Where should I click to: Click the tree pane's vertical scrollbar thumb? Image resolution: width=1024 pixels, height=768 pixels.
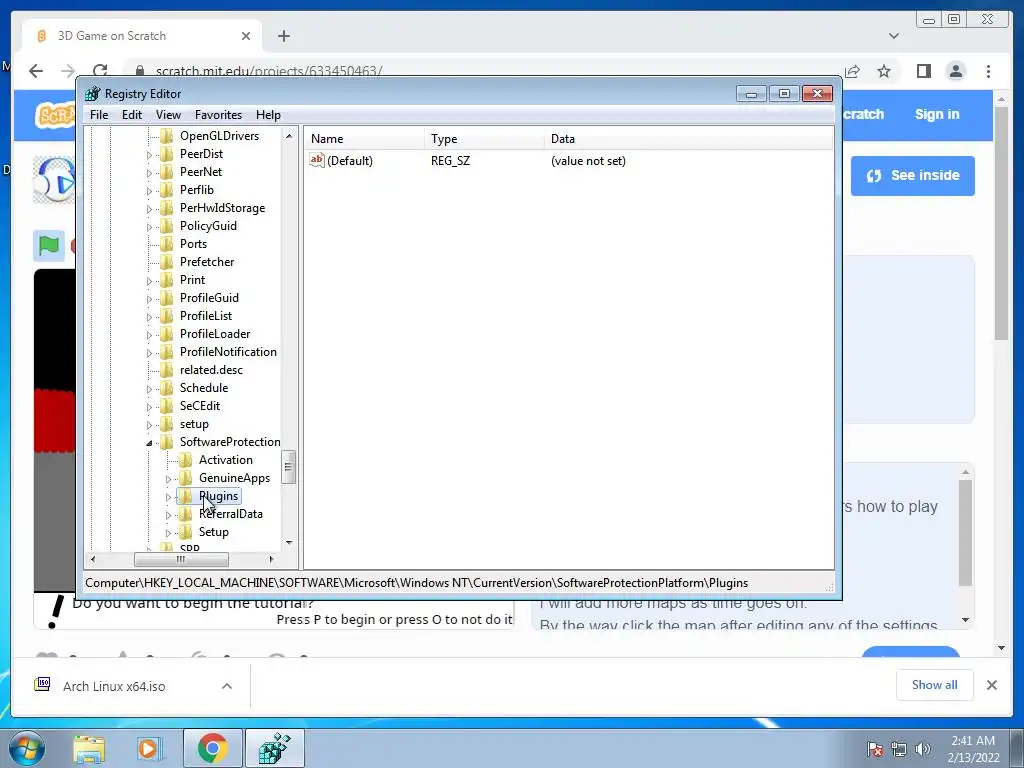coord(288,467)
